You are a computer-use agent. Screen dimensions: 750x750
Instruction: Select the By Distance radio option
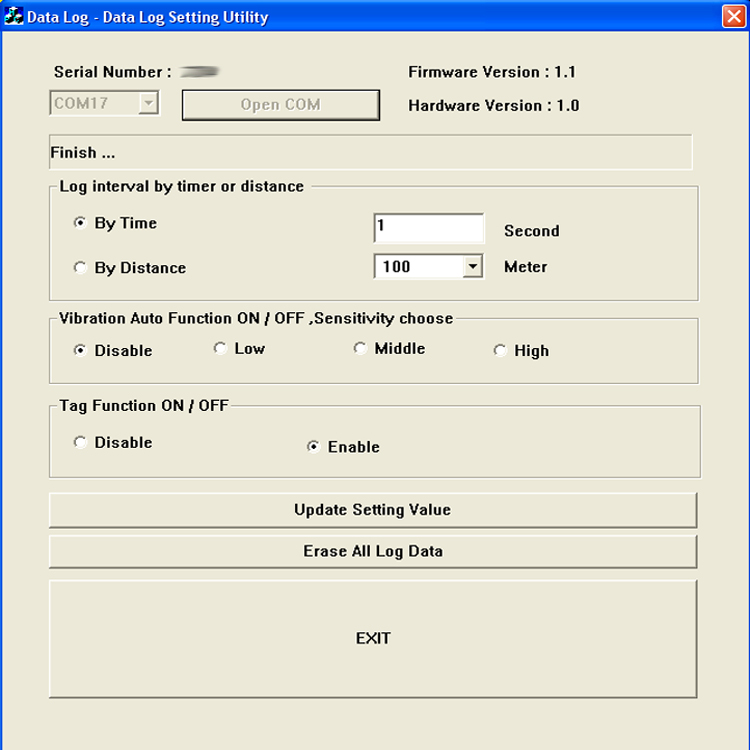80,268
